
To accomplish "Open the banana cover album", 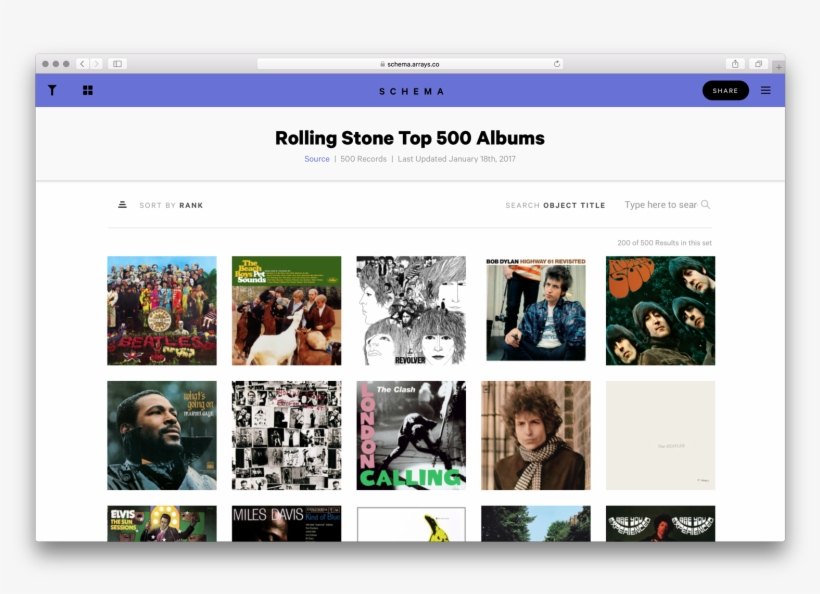I will tap(411, 523).
